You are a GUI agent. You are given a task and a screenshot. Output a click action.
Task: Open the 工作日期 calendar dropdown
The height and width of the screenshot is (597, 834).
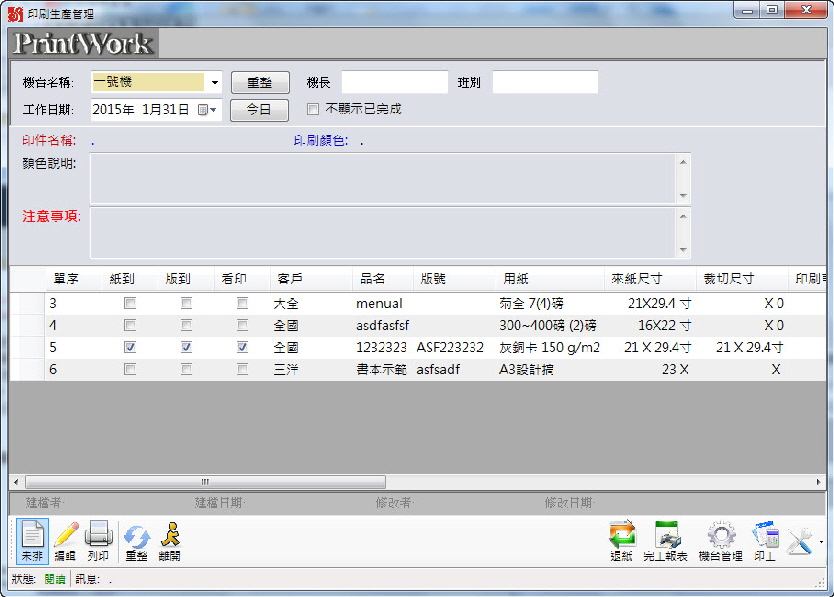coord(207,110)
